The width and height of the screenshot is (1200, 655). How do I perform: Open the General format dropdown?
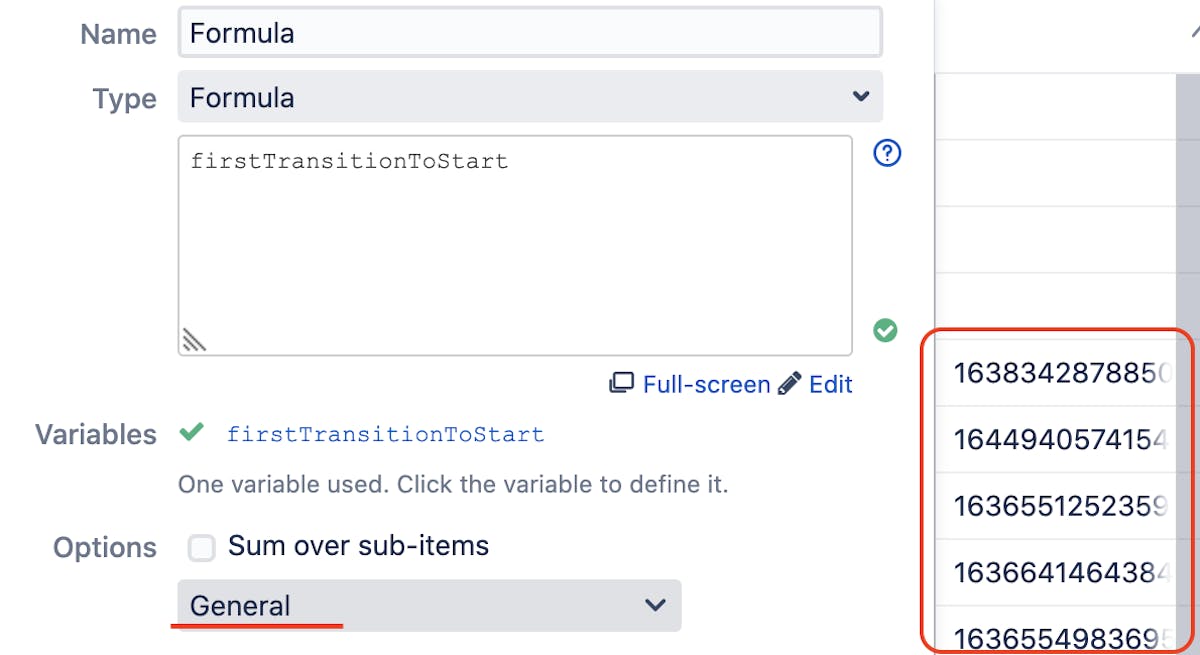point(428,605)
